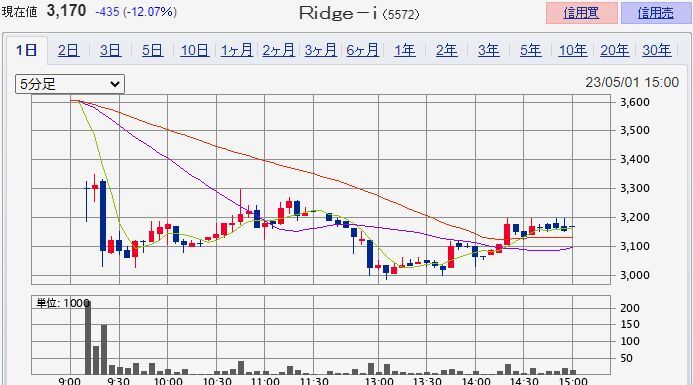Show the 2ヶ月 chart

pos(278,50)
